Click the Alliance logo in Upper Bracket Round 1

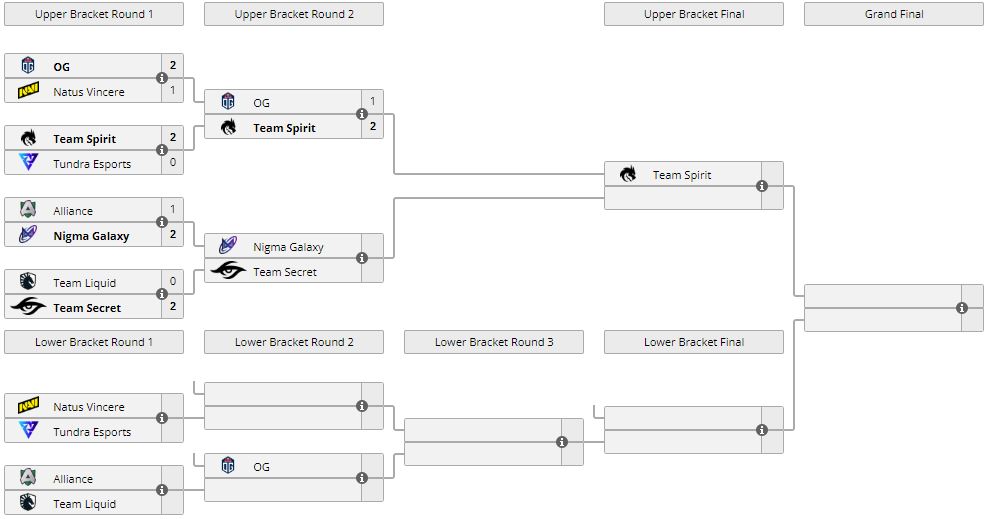point(28,211)
